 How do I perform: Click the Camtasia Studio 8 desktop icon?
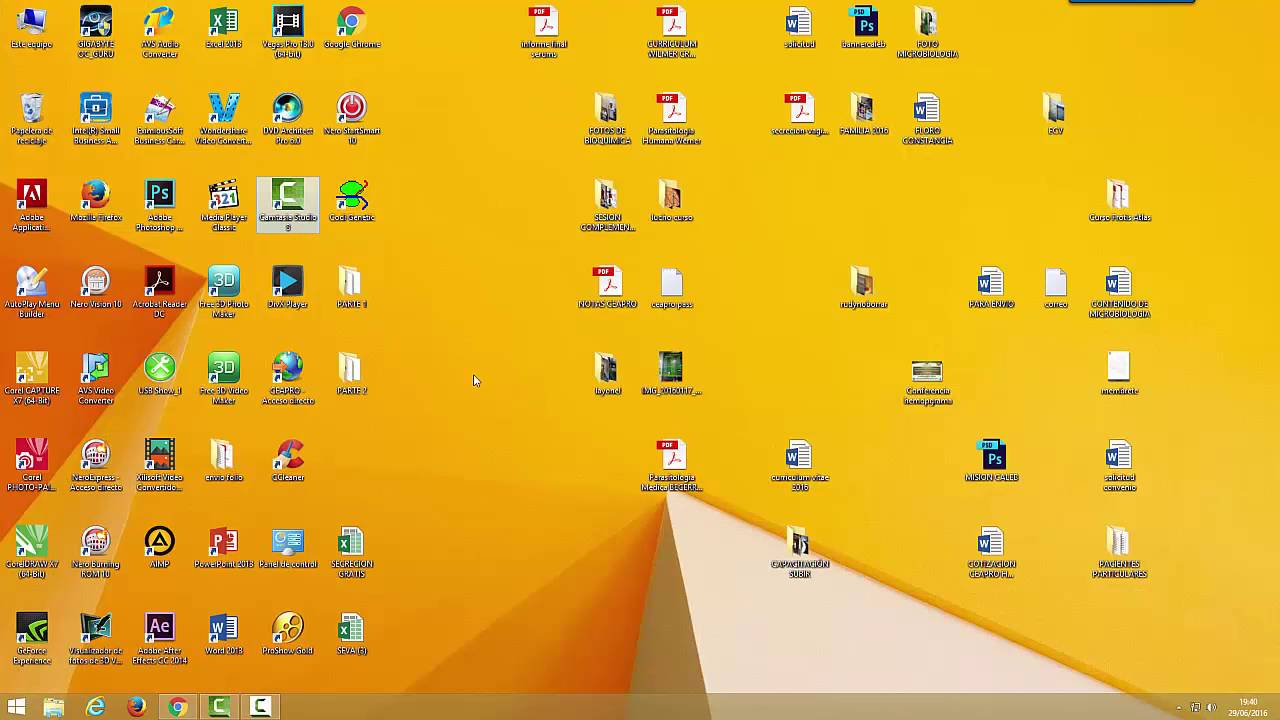coord(288,206)
